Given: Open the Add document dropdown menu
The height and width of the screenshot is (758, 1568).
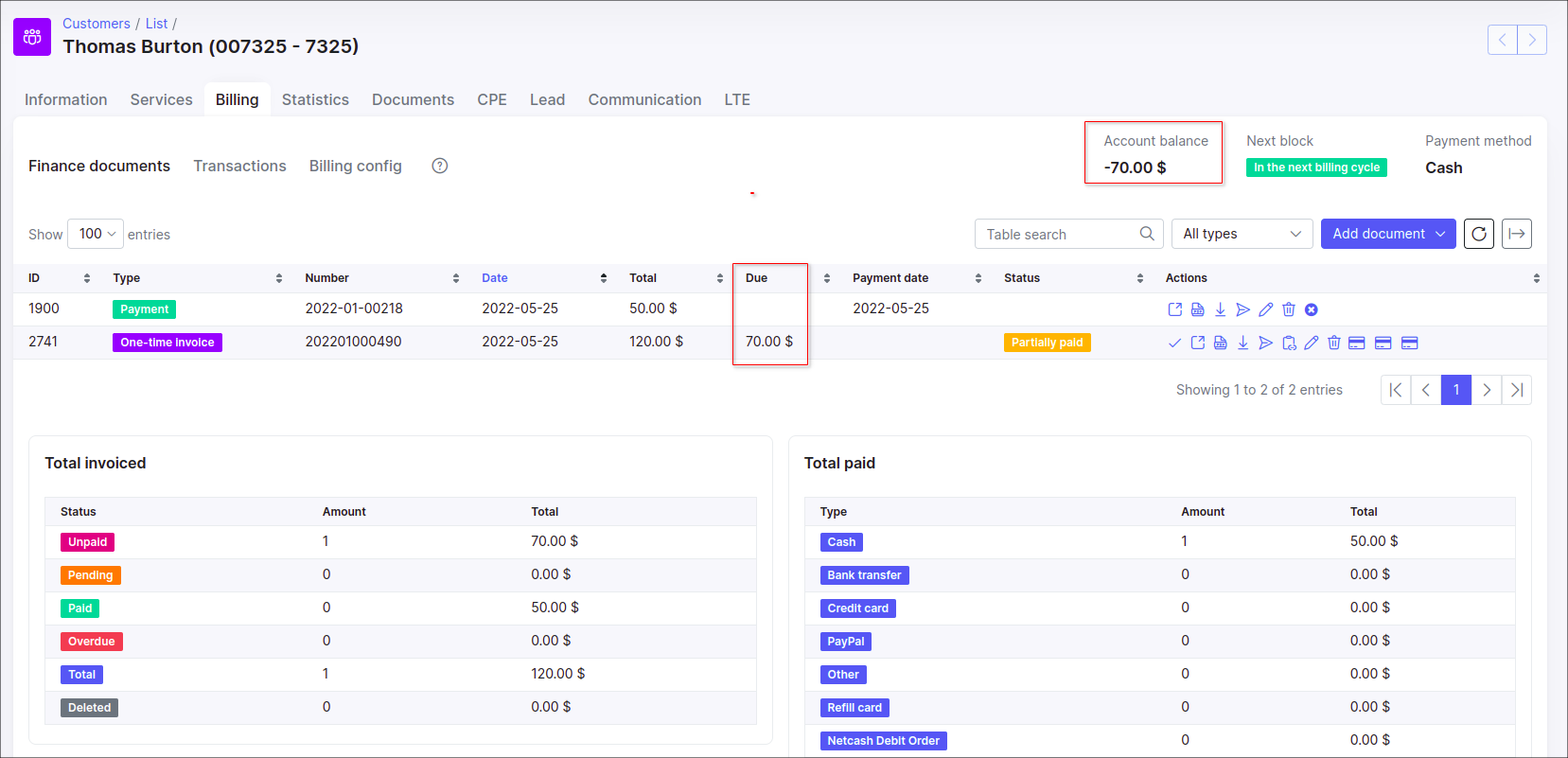Looking at the screenshot, I should click(1387, 234).
